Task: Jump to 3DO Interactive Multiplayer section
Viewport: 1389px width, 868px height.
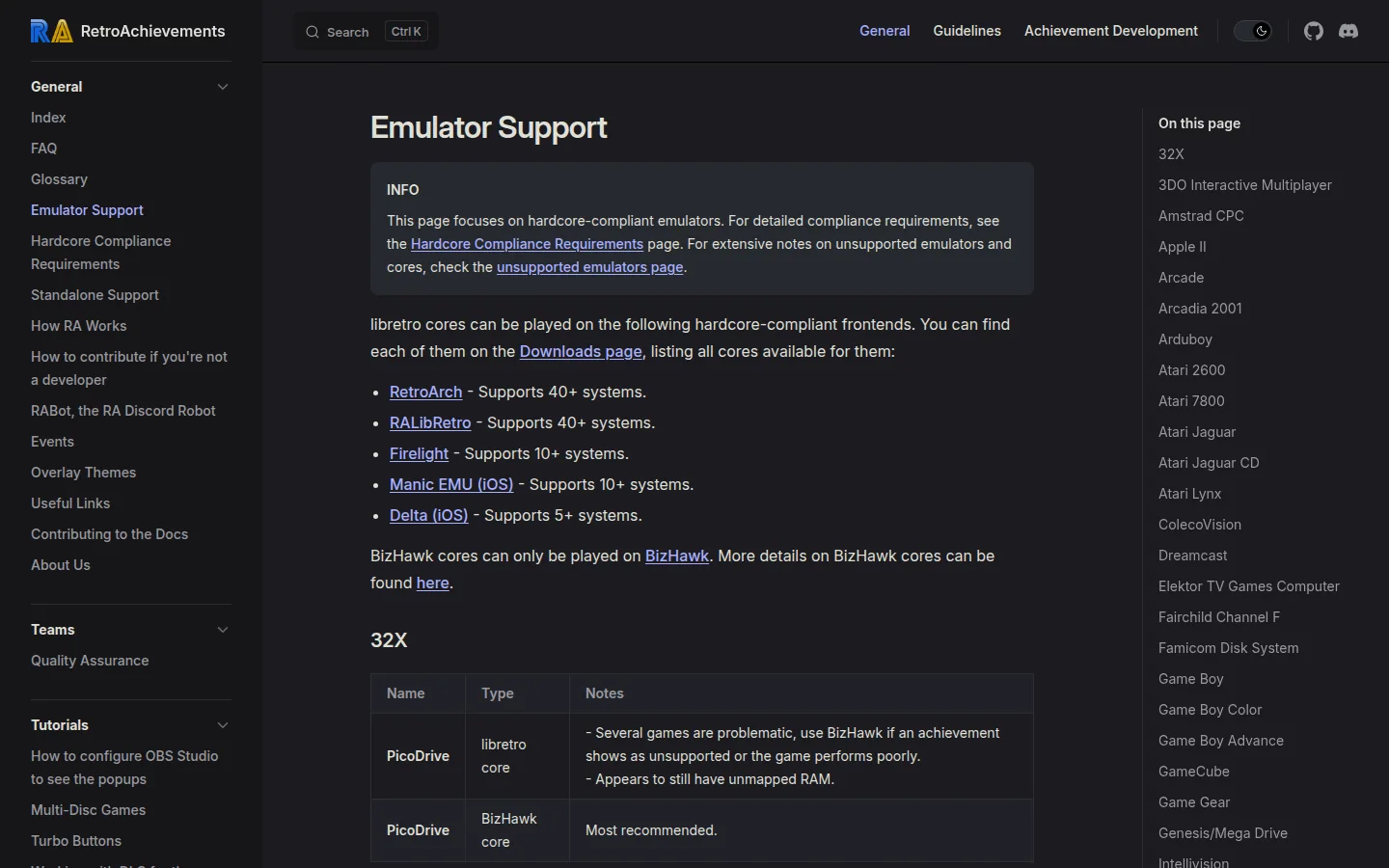Action: (1245, 185)
